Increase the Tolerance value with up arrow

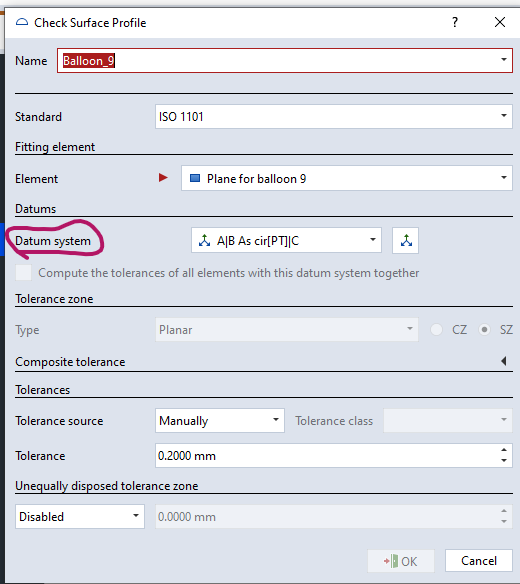coord(504,450)
